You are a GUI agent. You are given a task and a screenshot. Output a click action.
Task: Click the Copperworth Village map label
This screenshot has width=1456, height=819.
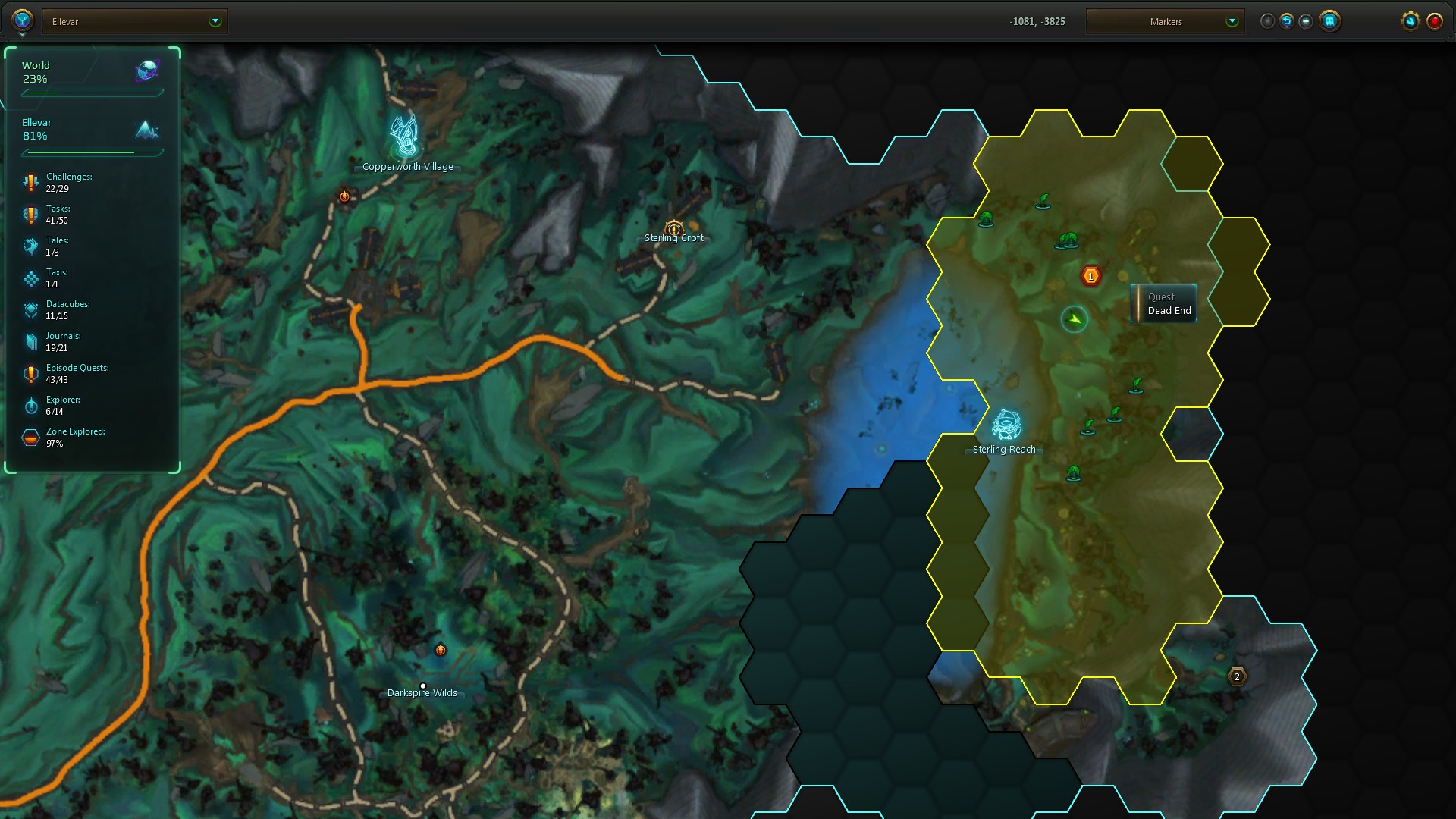(407, 167)
